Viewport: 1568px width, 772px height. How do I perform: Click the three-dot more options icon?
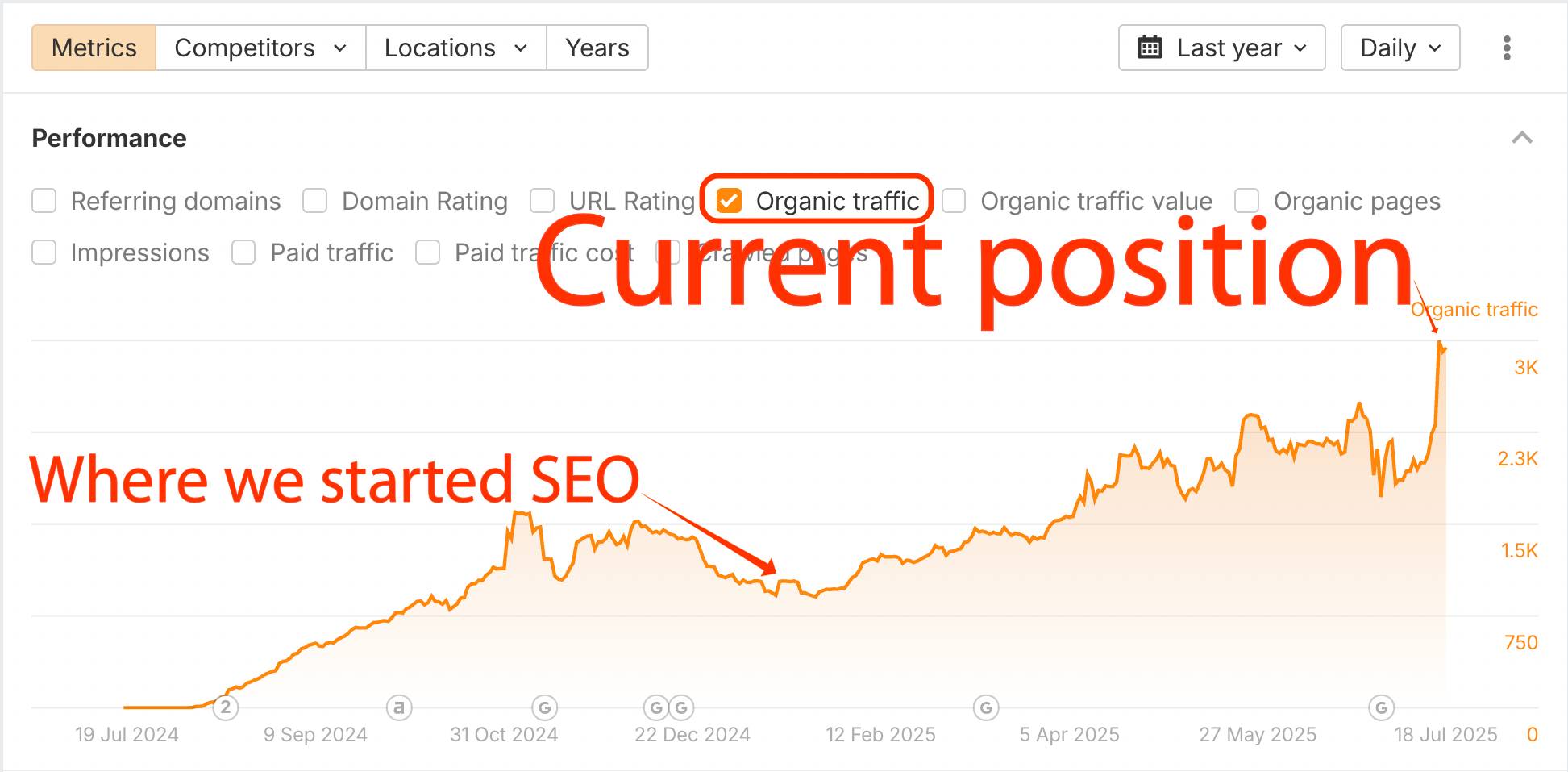click(1506, 48)
